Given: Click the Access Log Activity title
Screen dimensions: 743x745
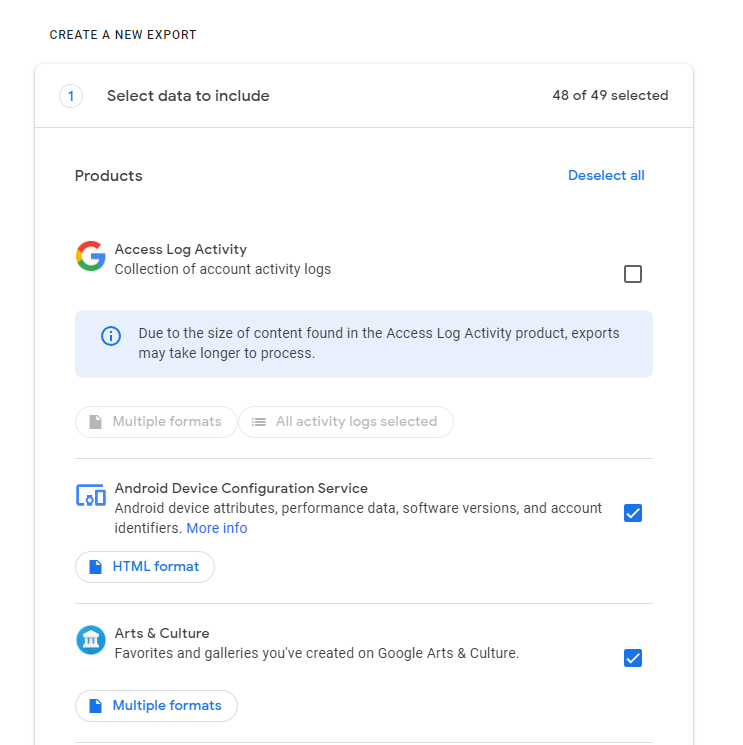Looking at the screenshot, I should coord(181,249).
